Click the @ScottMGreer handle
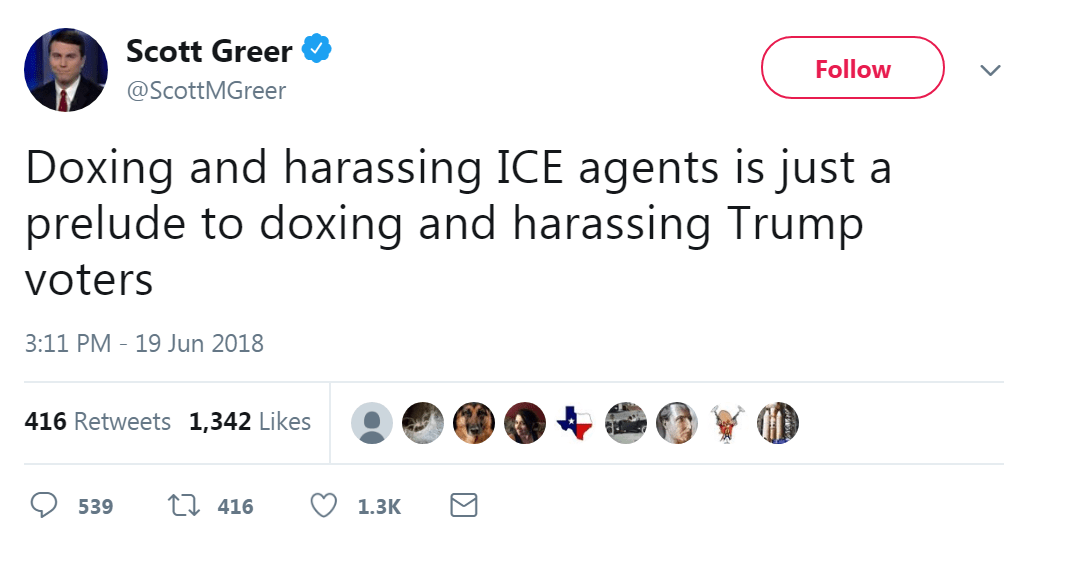1067x562 pixels. tap(206, 91)
